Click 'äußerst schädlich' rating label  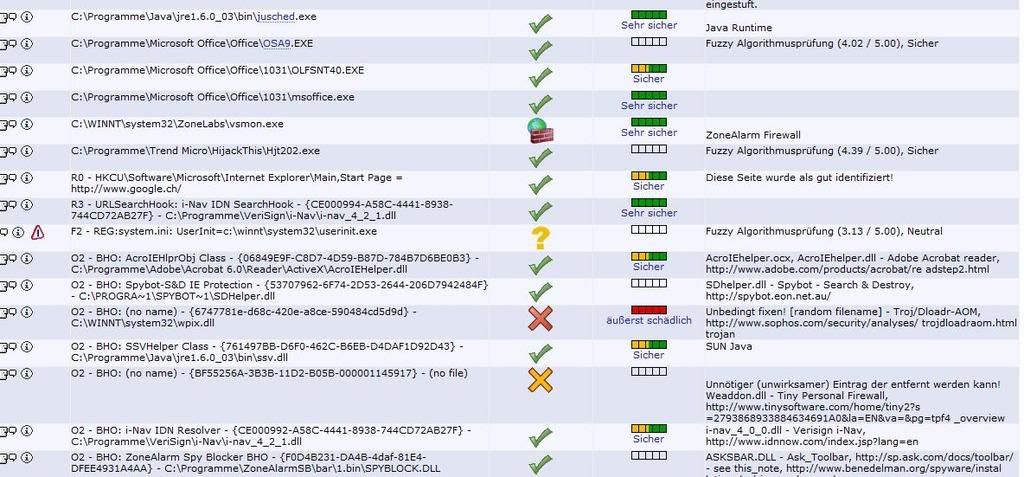point(648,320)
